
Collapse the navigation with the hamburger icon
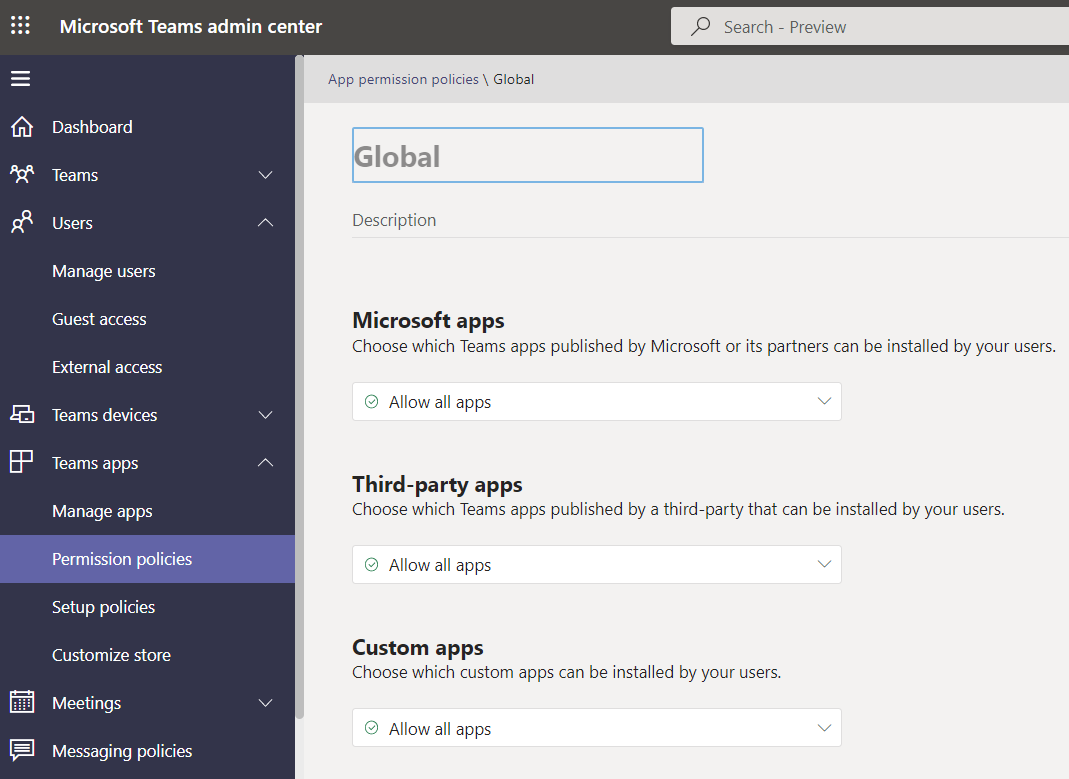pyautogui.click(x=20, y=79)
